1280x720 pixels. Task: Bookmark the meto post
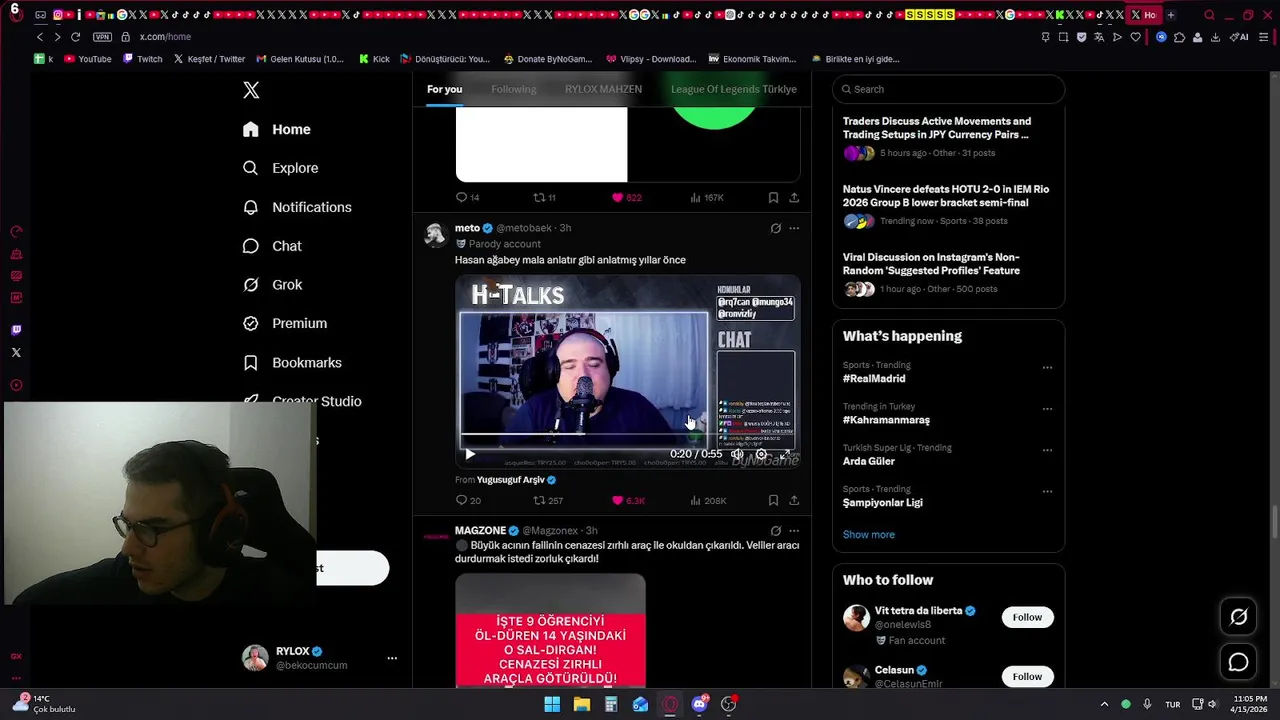point(773,500)
